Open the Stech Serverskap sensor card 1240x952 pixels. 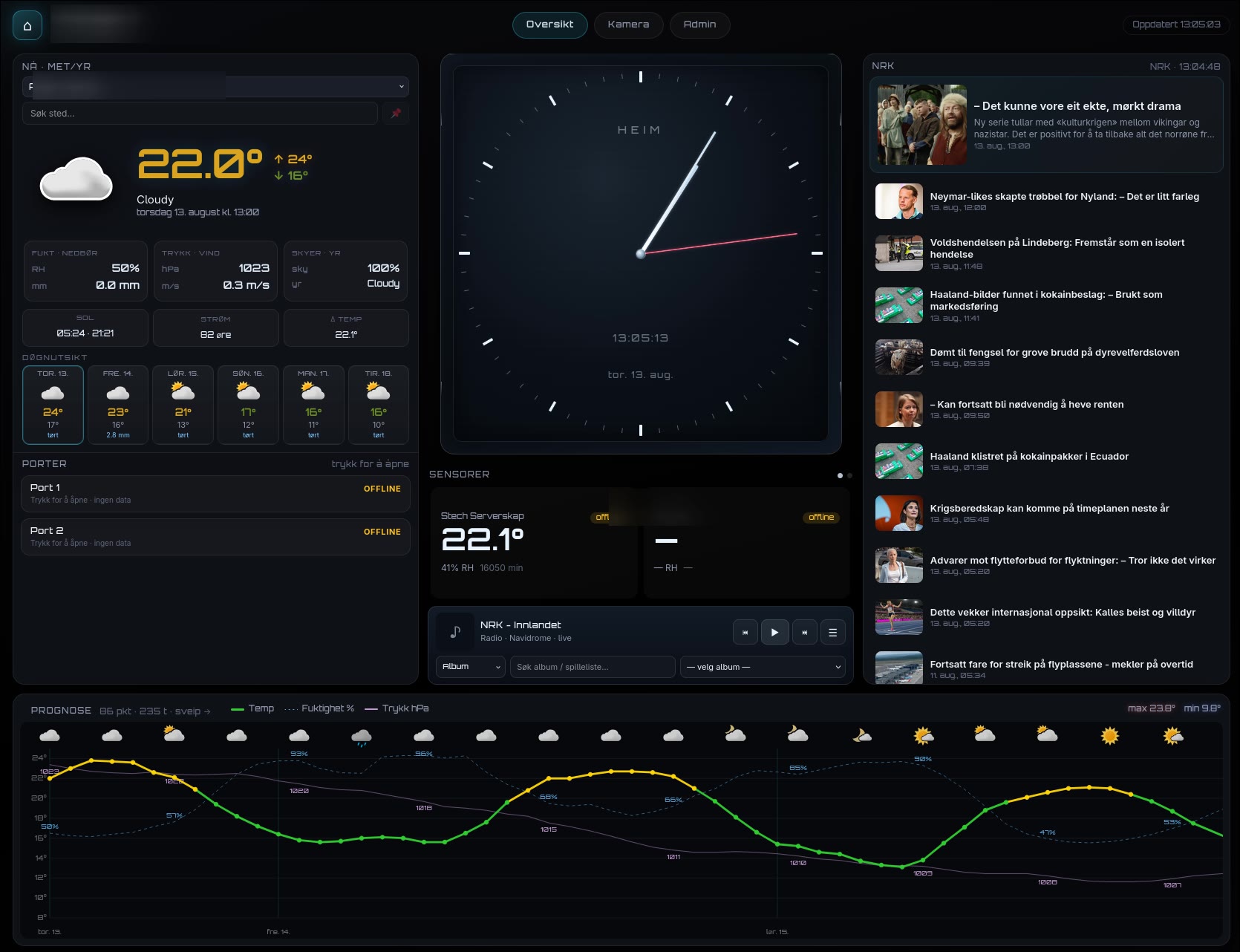click(x=534, y=543)
